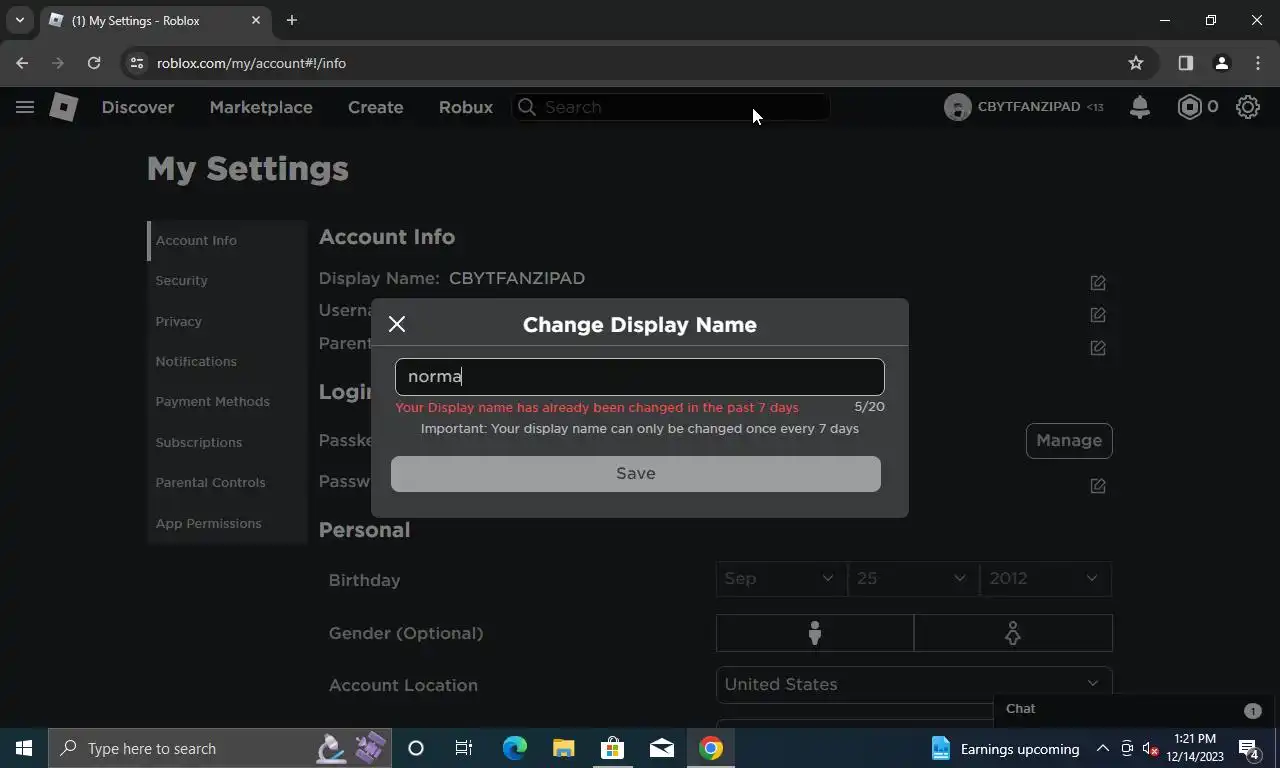Screen dimensions: 1280x768
Task: Edit the Display Name pencil icon
Action: pyautogui.click(x=1098, y=283)
